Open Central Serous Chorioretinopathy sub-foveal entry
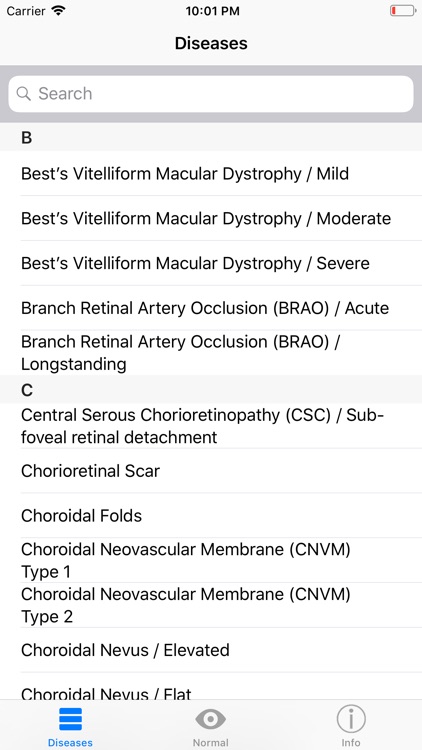The image size is (422, 750). pyautogui.click(x=211, y=426)
